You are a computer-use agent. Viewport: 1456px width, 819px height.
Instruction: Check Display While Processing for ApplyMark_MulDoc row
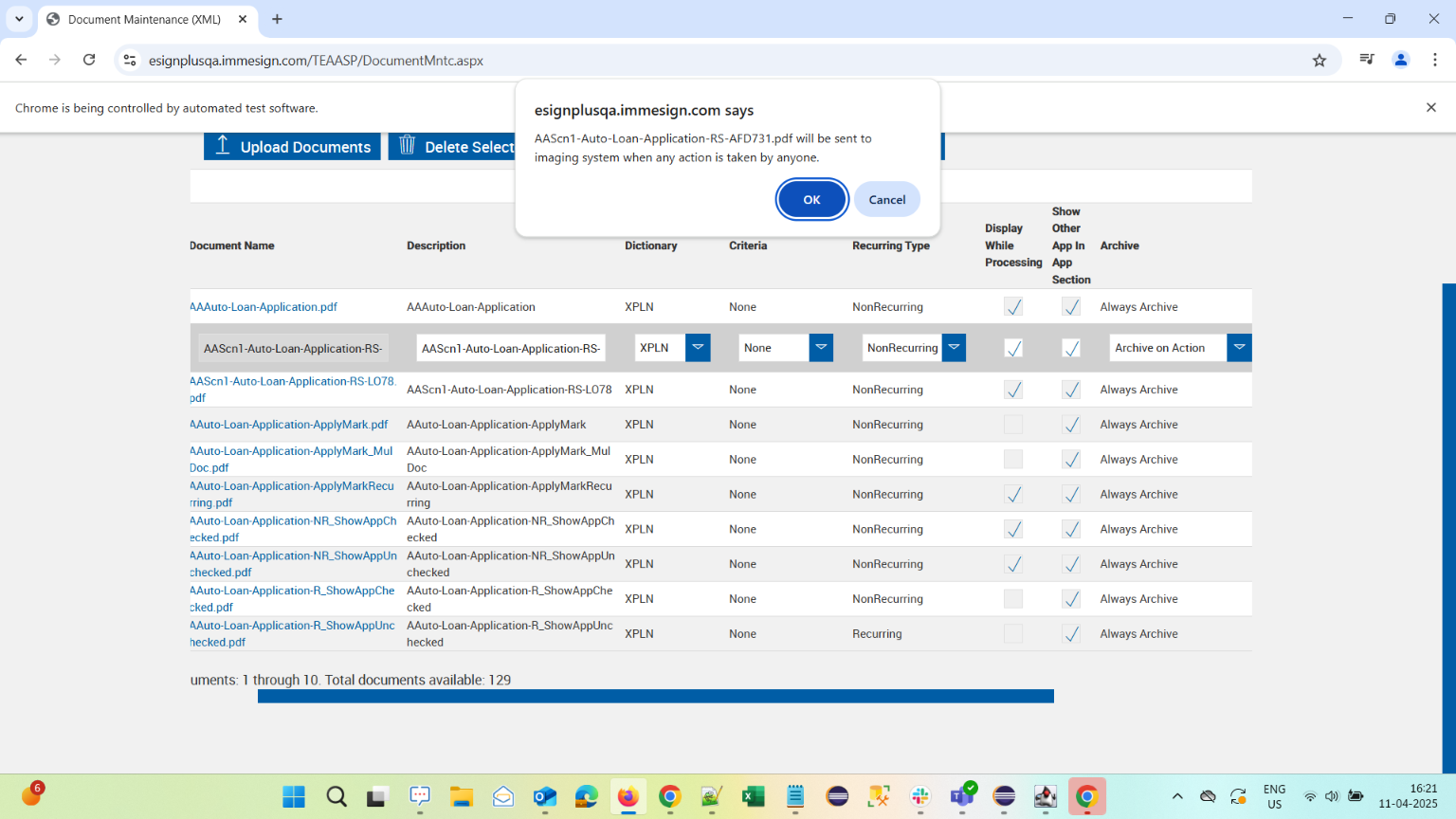[1013, 460]
